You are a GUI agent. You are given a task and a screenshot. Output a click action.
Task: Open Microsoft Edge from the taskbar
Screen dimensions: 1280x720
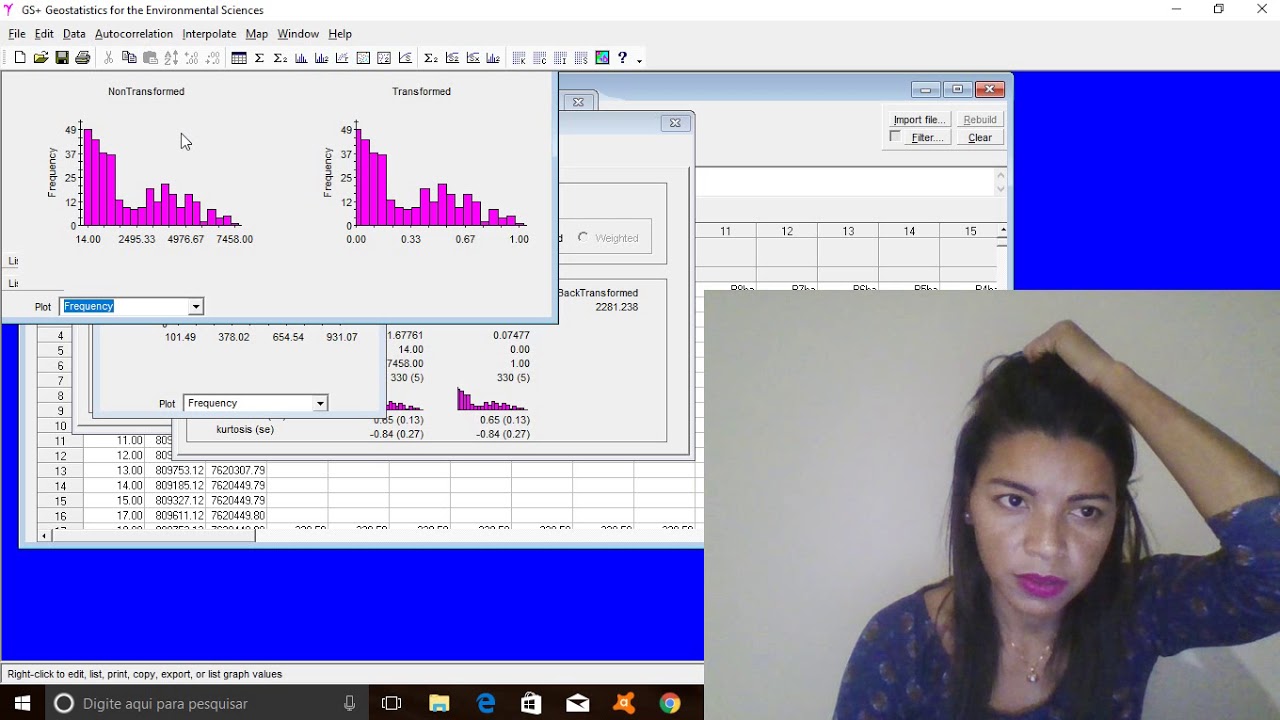486,703
